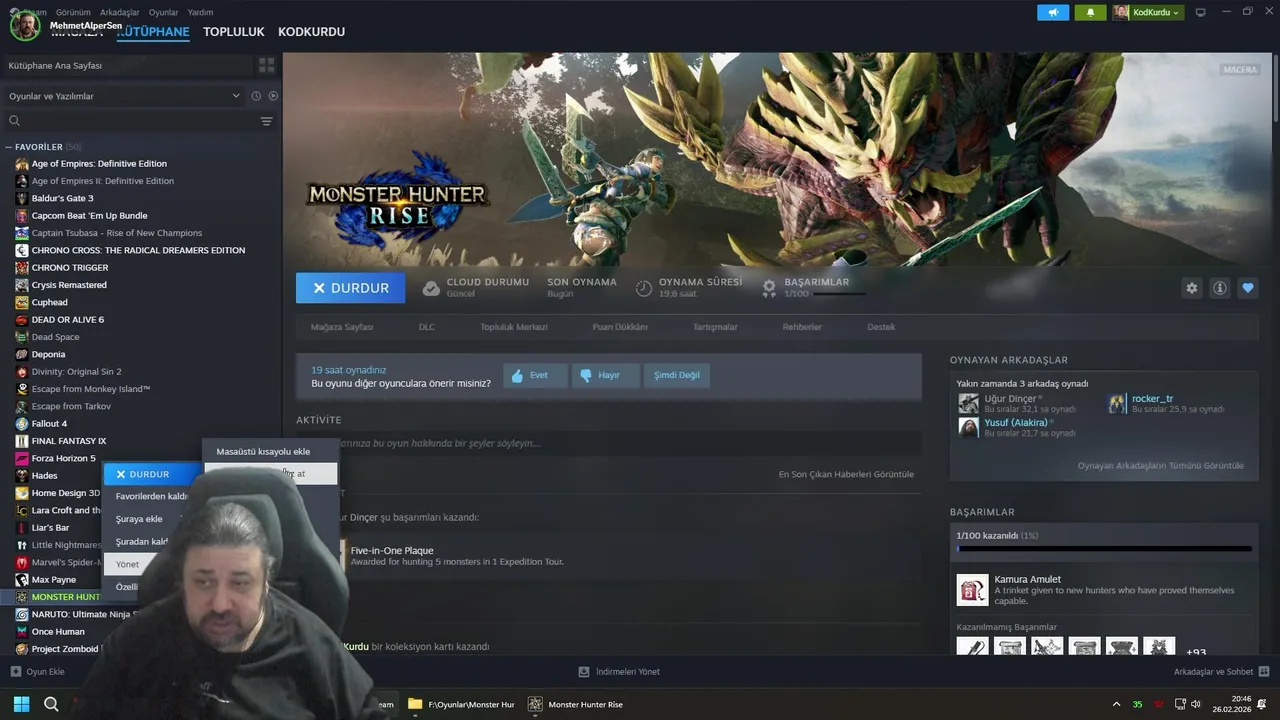Switch to KÜTÜPHANE tab
This screenshot has height=720, width=1280.
pyautogui.click(x=153, y=32)
